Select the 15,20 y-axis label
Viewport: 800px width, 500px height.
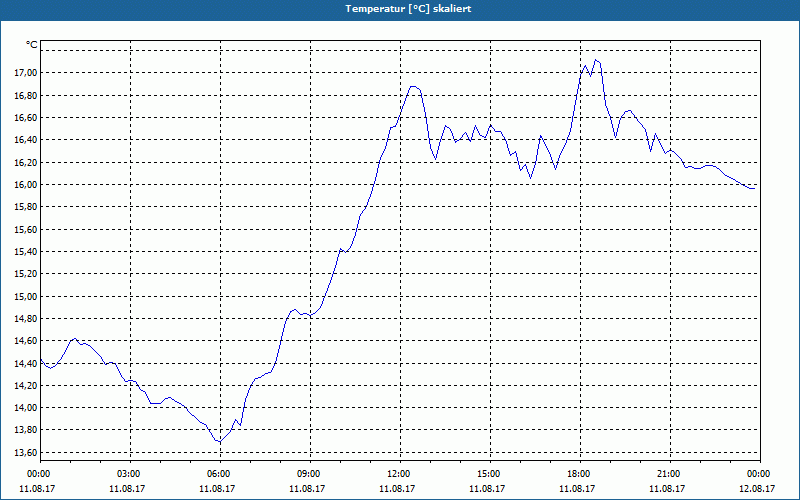[x=26, y=274]
